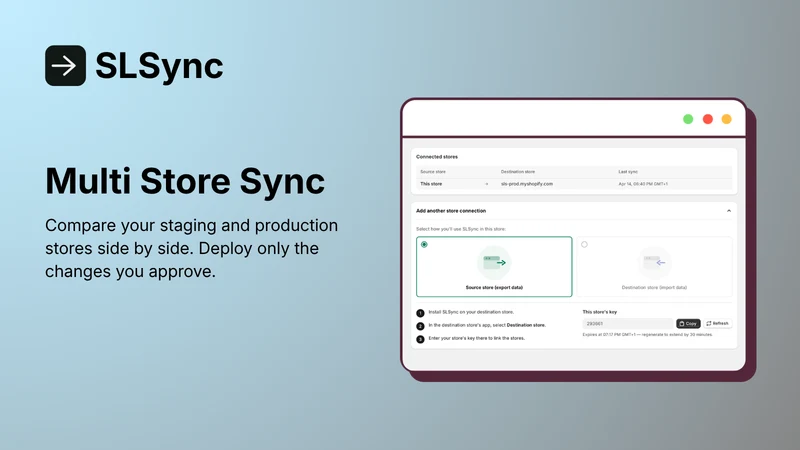800x450 pixels.
Task: Refresh this store's key
Action: [x=717, y=323]
